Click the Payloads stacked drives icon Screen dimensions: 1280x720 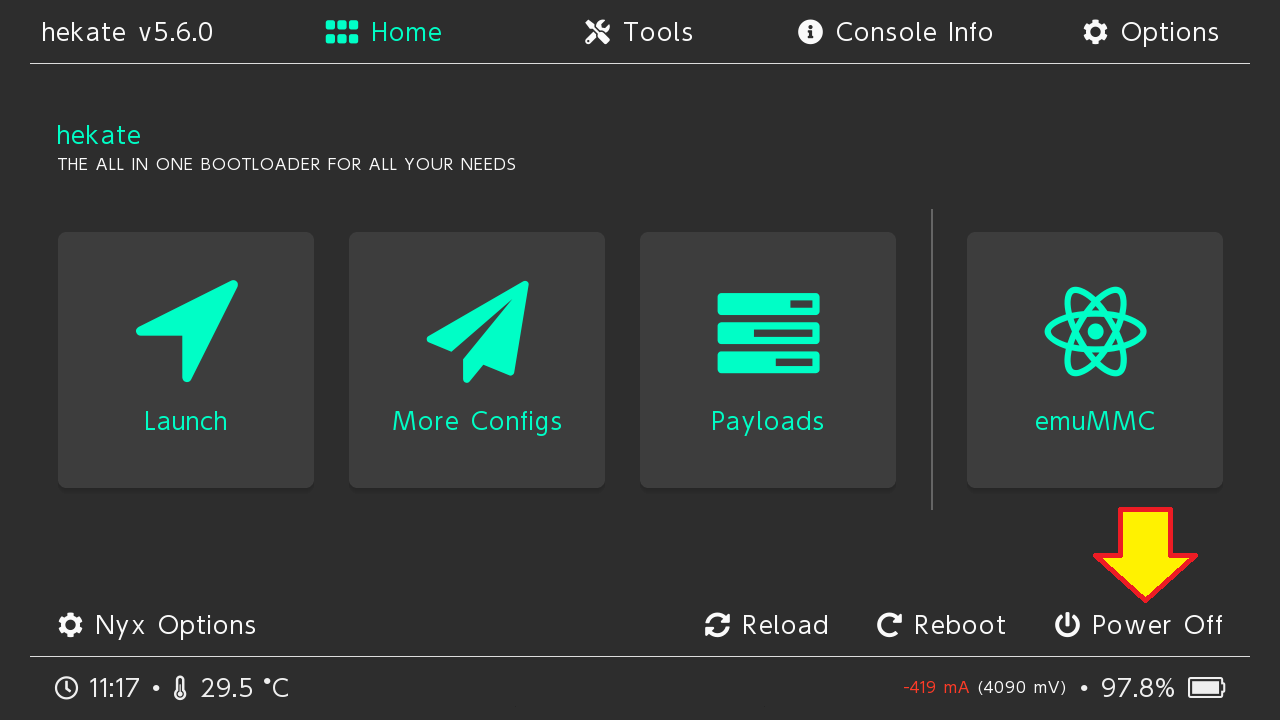(768, 332)
